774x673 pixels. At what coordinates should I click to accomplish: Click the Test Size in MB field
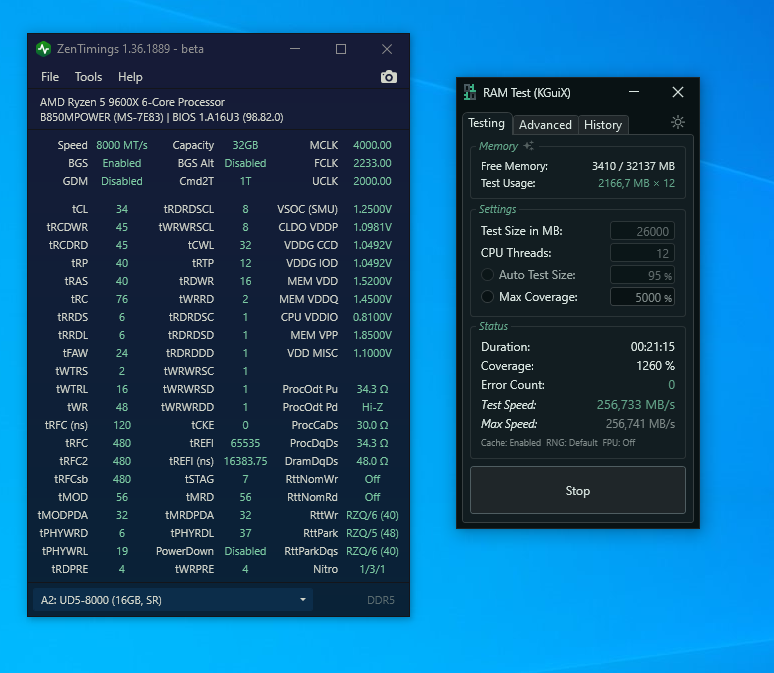pyautogui.click(x=642, y=231)
